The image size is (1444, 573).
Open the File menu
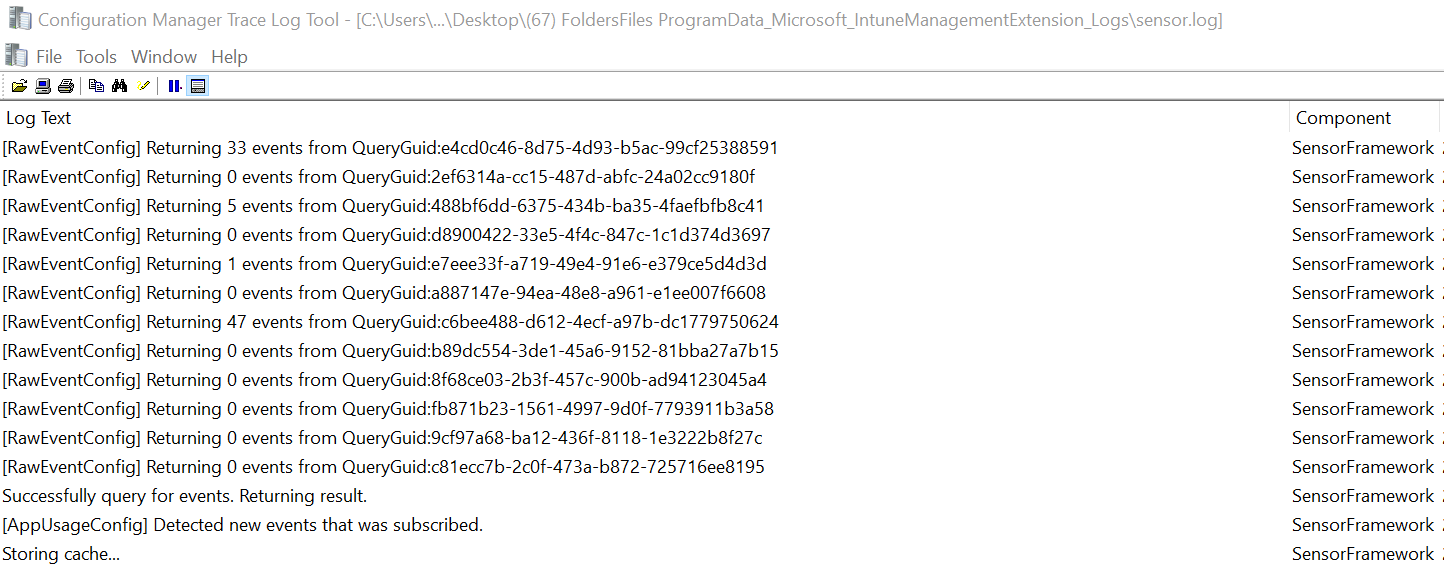(x=49, y=57)
